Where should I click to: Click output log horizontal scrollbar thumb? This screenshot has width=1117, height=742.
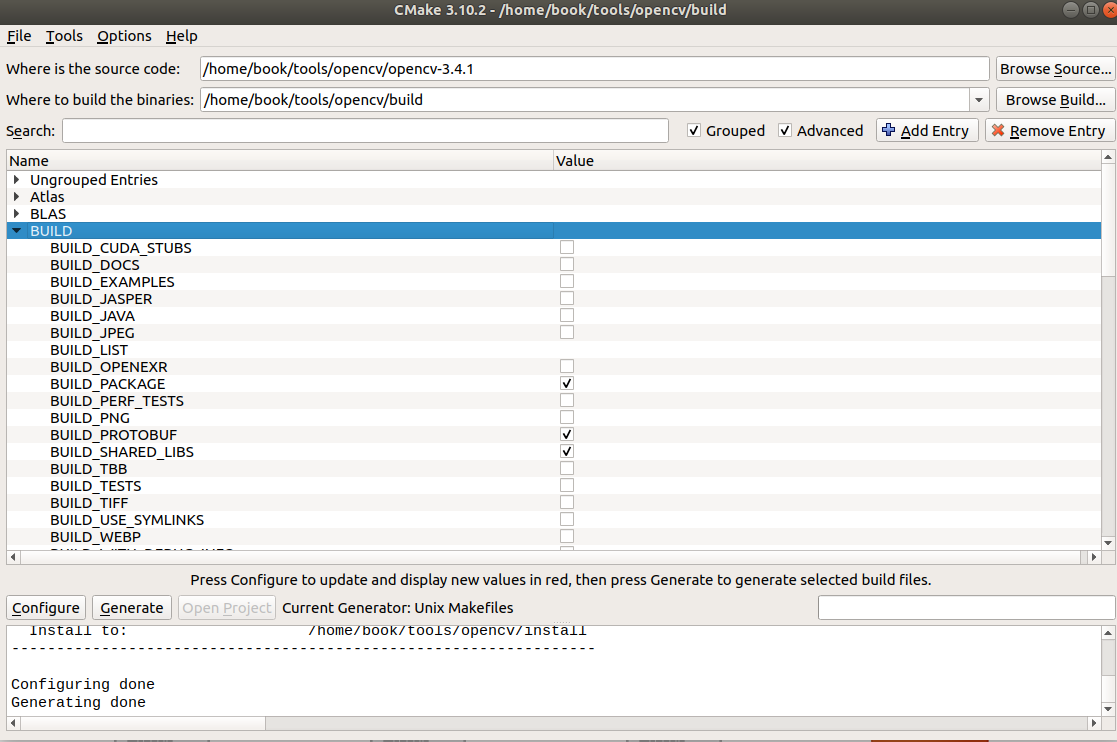click(x=142, y=723)
